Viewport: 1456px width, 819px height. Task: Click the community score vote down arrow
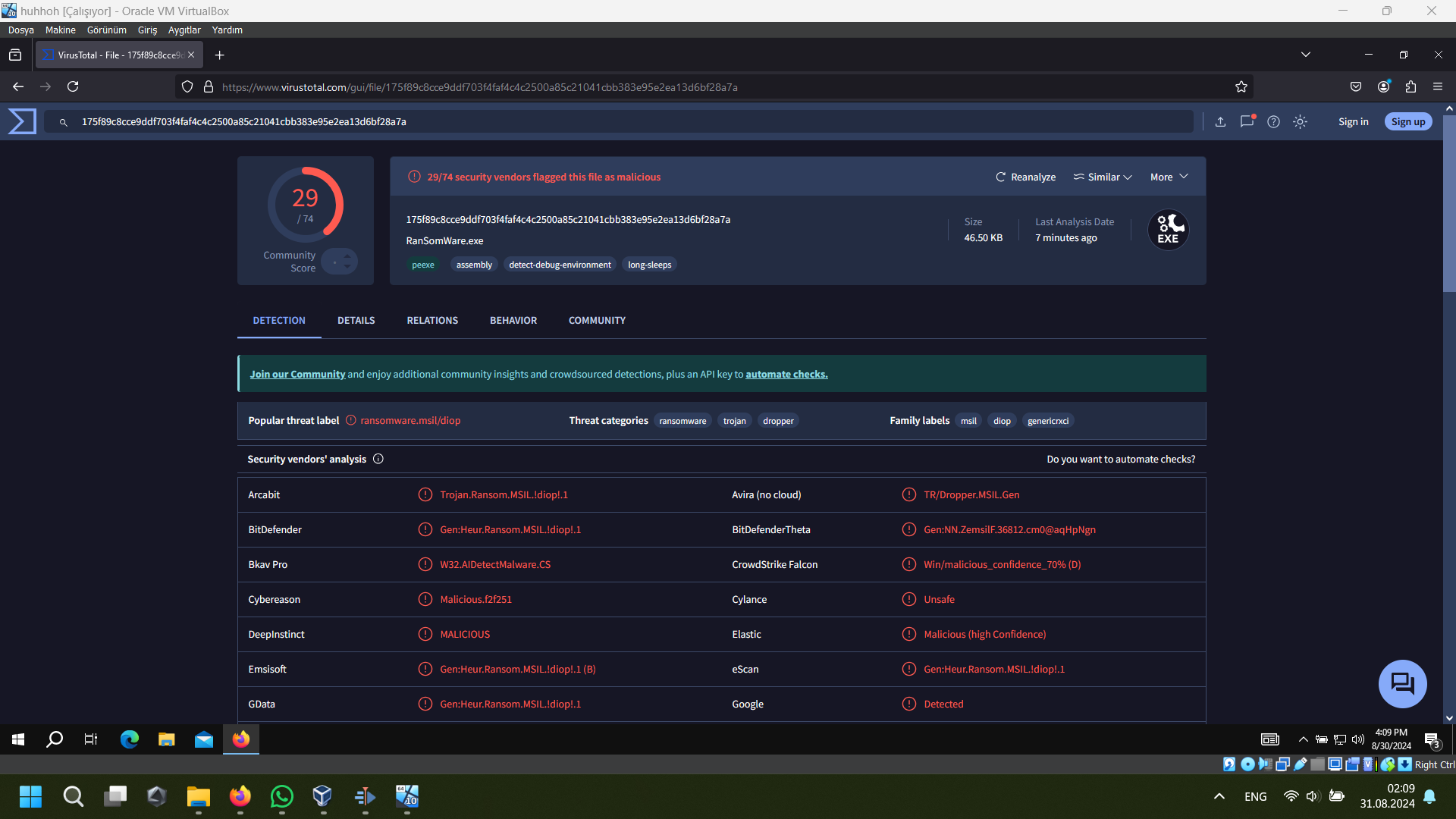[347, 266]
